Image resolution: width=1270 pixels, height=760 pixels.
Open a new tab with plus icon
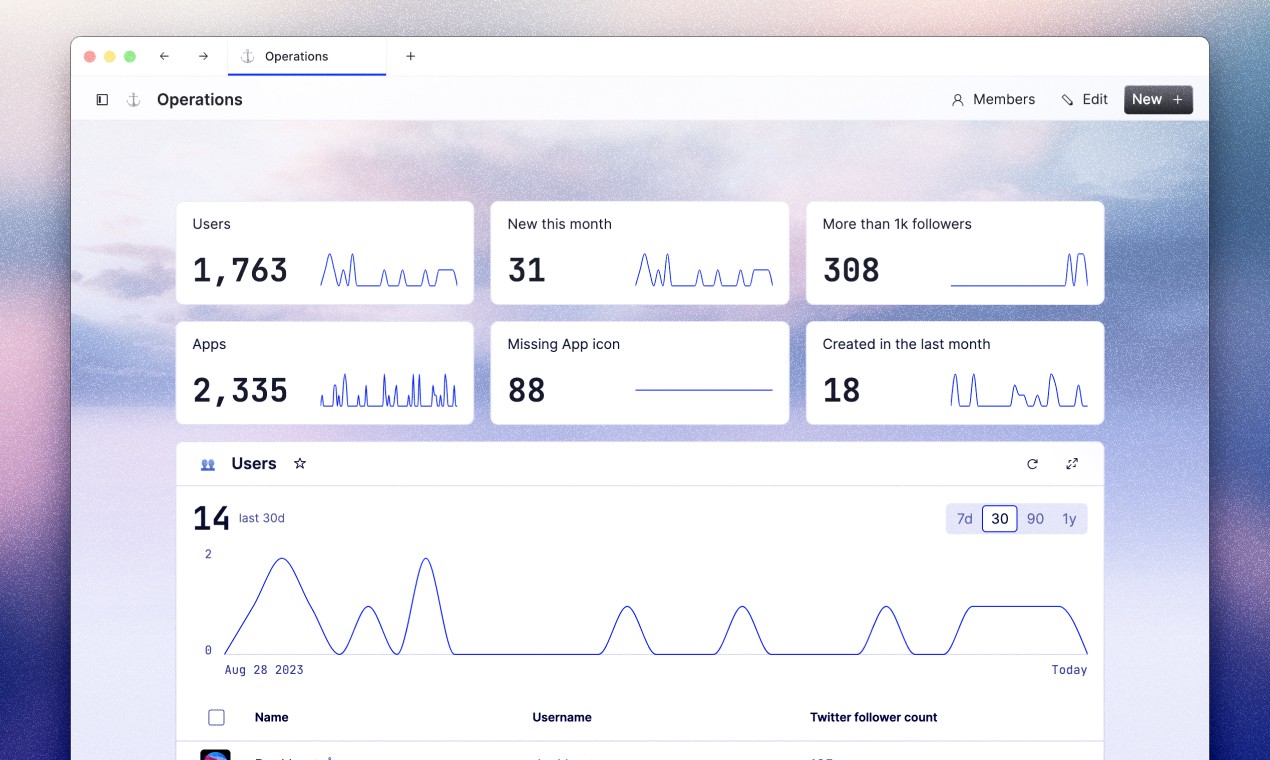(x=410, y=57)
